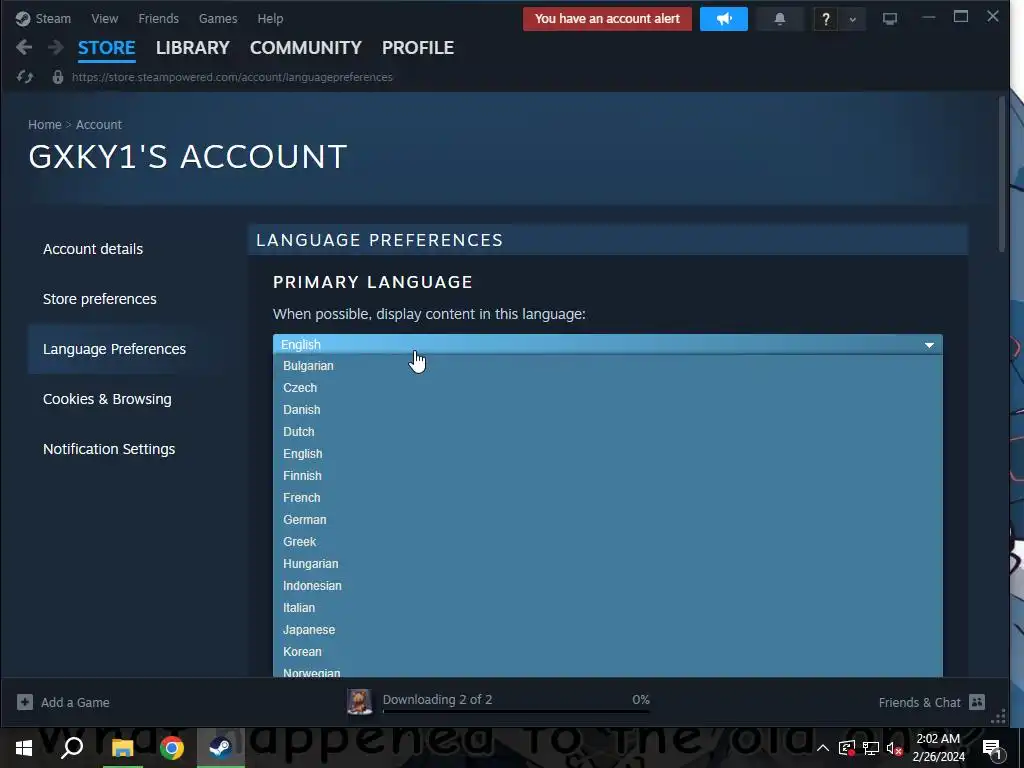
Task: Switch to the PROFILE tab
Action: pyautogui.click(x=418, y=48)
